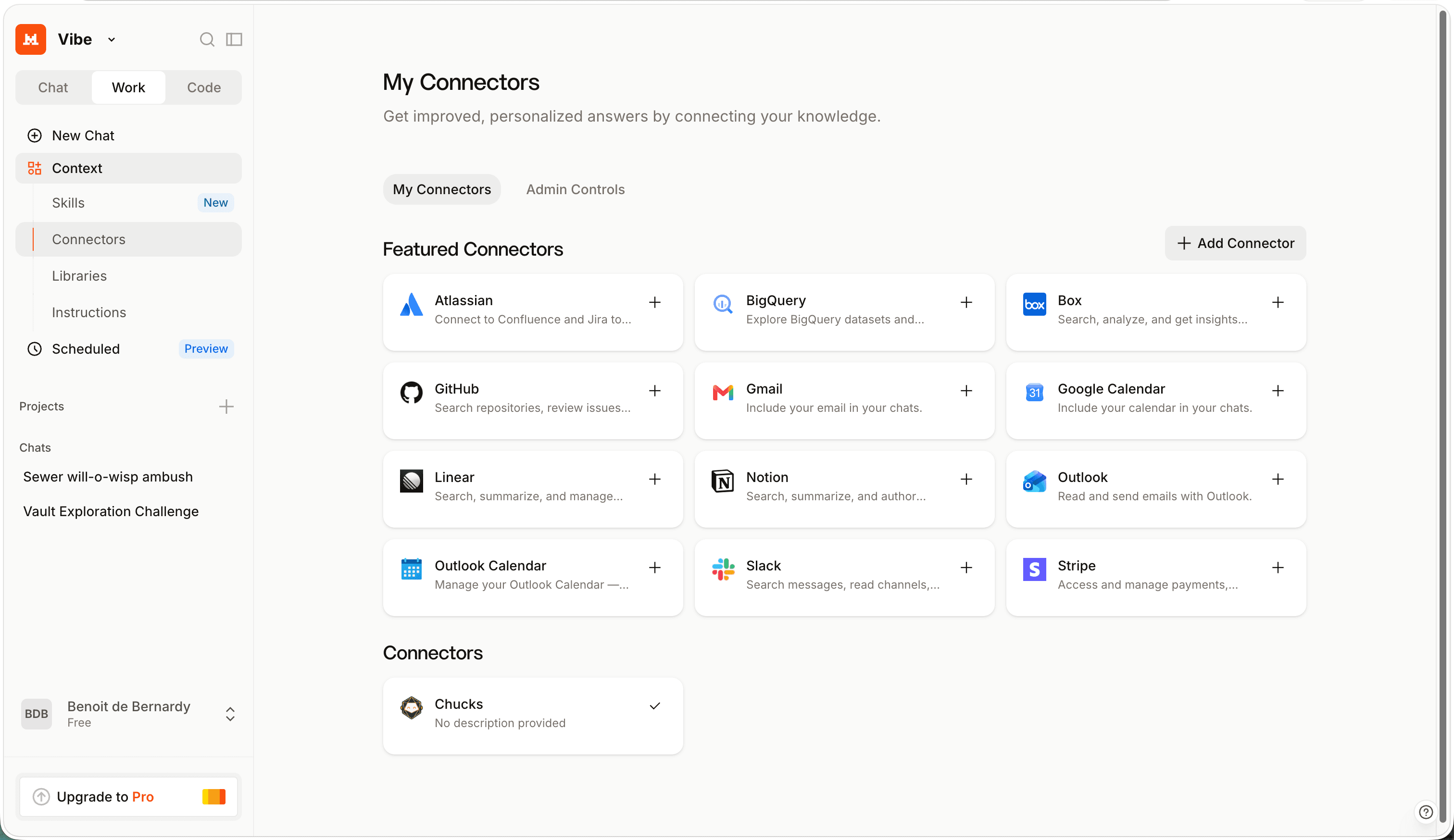Click the Slack logo icon
The image size is (1454, 840).
(723, 569)
